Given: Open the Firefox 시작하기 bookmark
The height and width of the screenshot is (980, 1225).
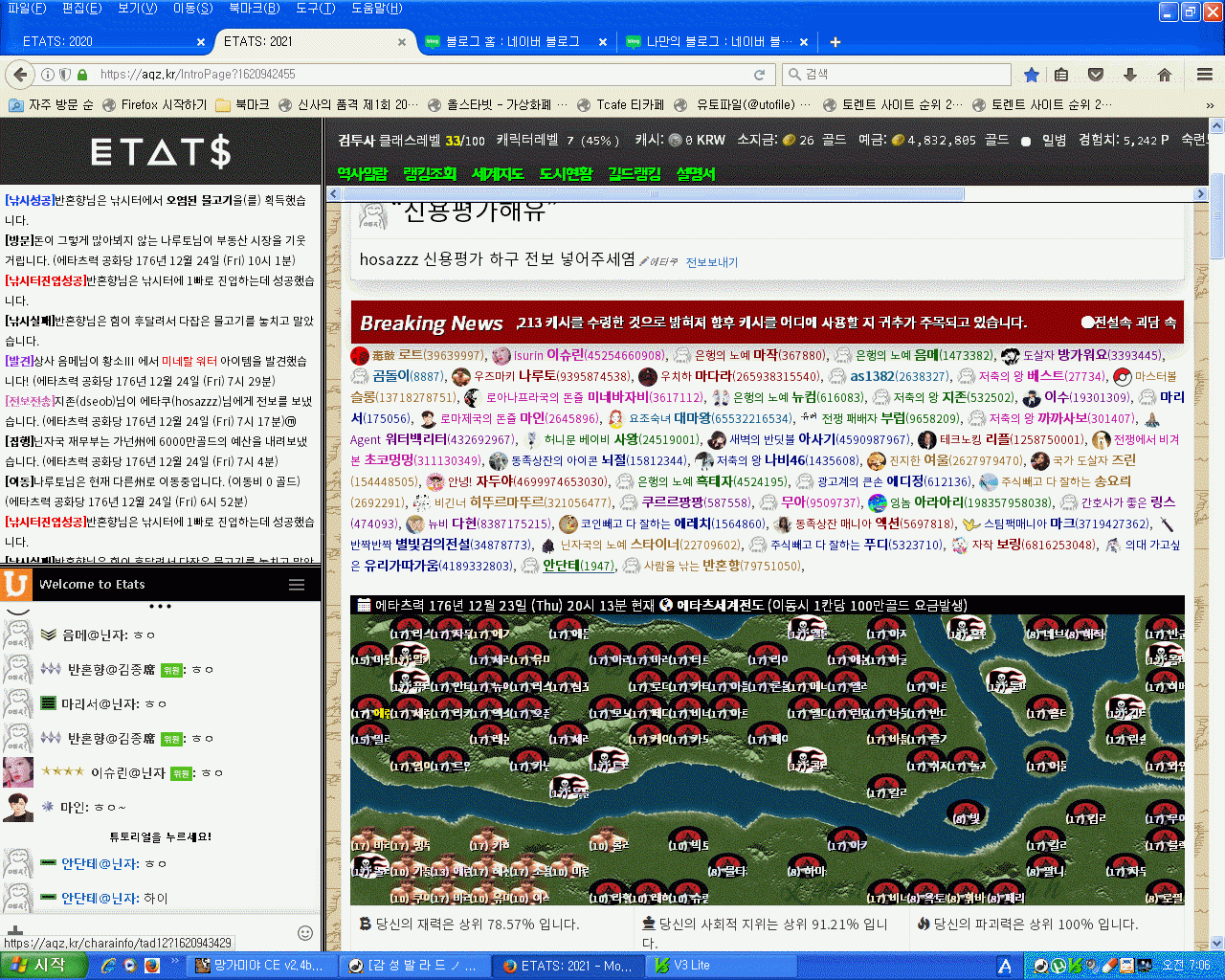Looking at the screenshot, I should [155, 104].
